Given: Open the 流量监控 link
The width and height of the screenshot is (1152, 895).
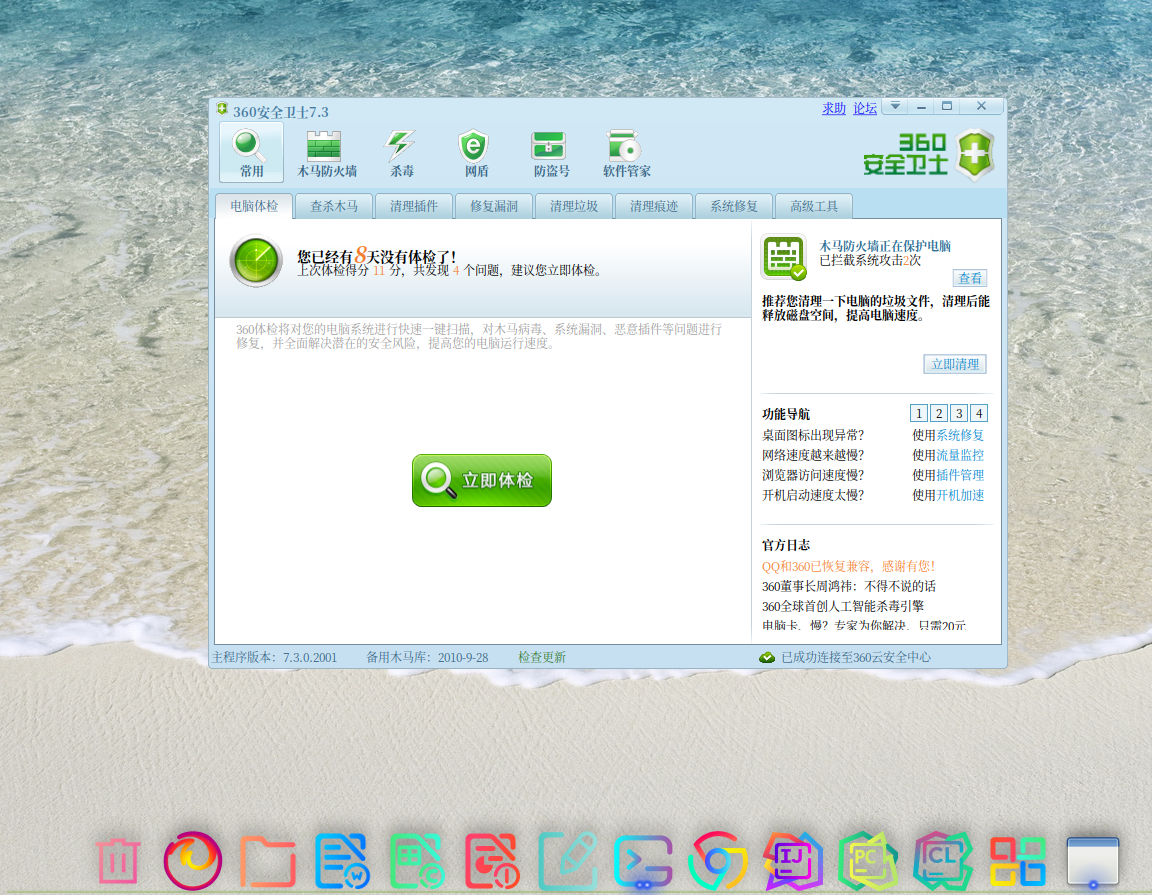Looking at the screenshot, I should tap(960, 455).
